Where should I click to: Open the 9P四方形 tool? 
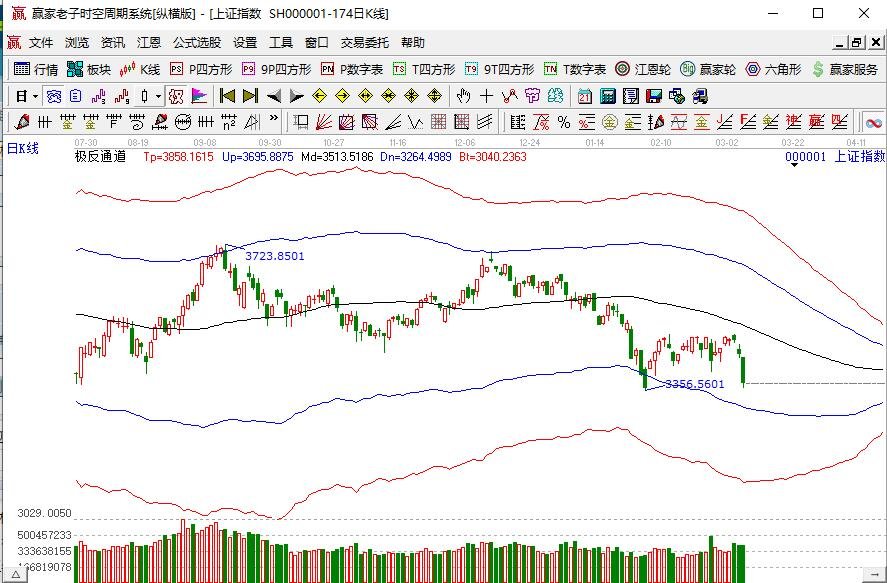[x=277, y=70]
